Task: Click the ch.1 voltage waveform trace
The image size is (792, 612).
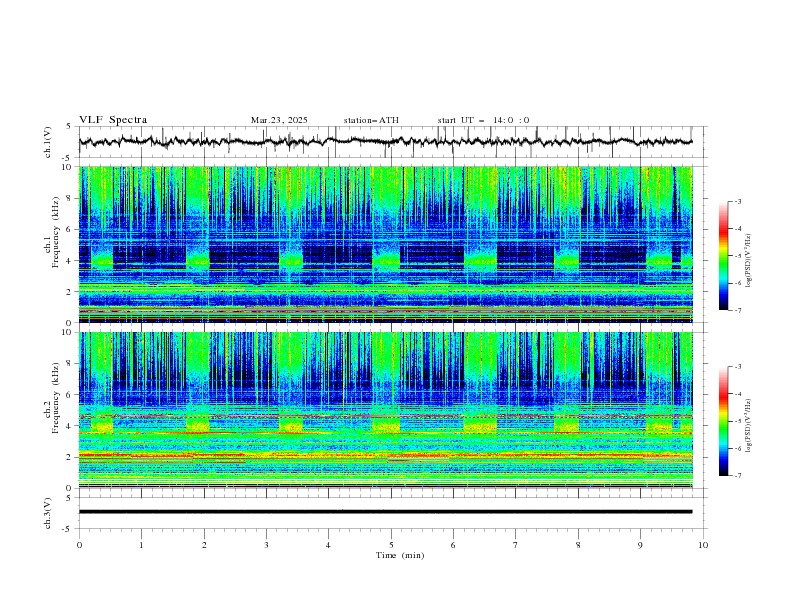Action: 385,142
